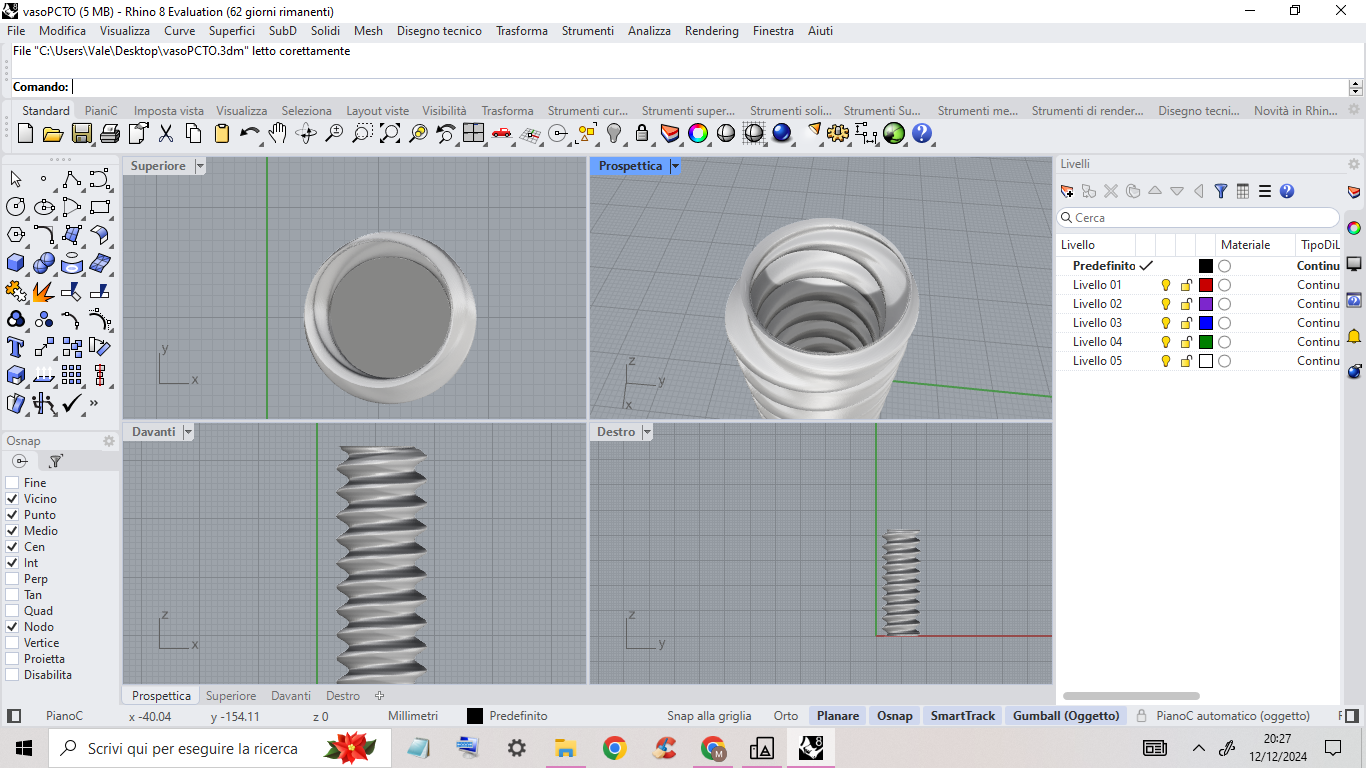Toggle the lock on Livello 03
This screenshot has height=768, width=1366.
1186,323
